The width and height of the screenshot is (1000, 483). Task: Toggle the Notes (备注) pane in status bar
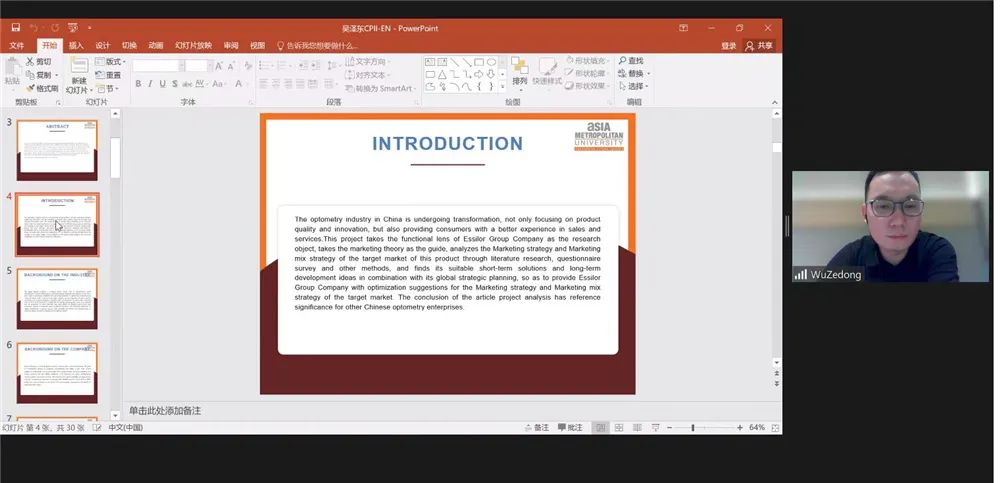[x=536, y=427]
